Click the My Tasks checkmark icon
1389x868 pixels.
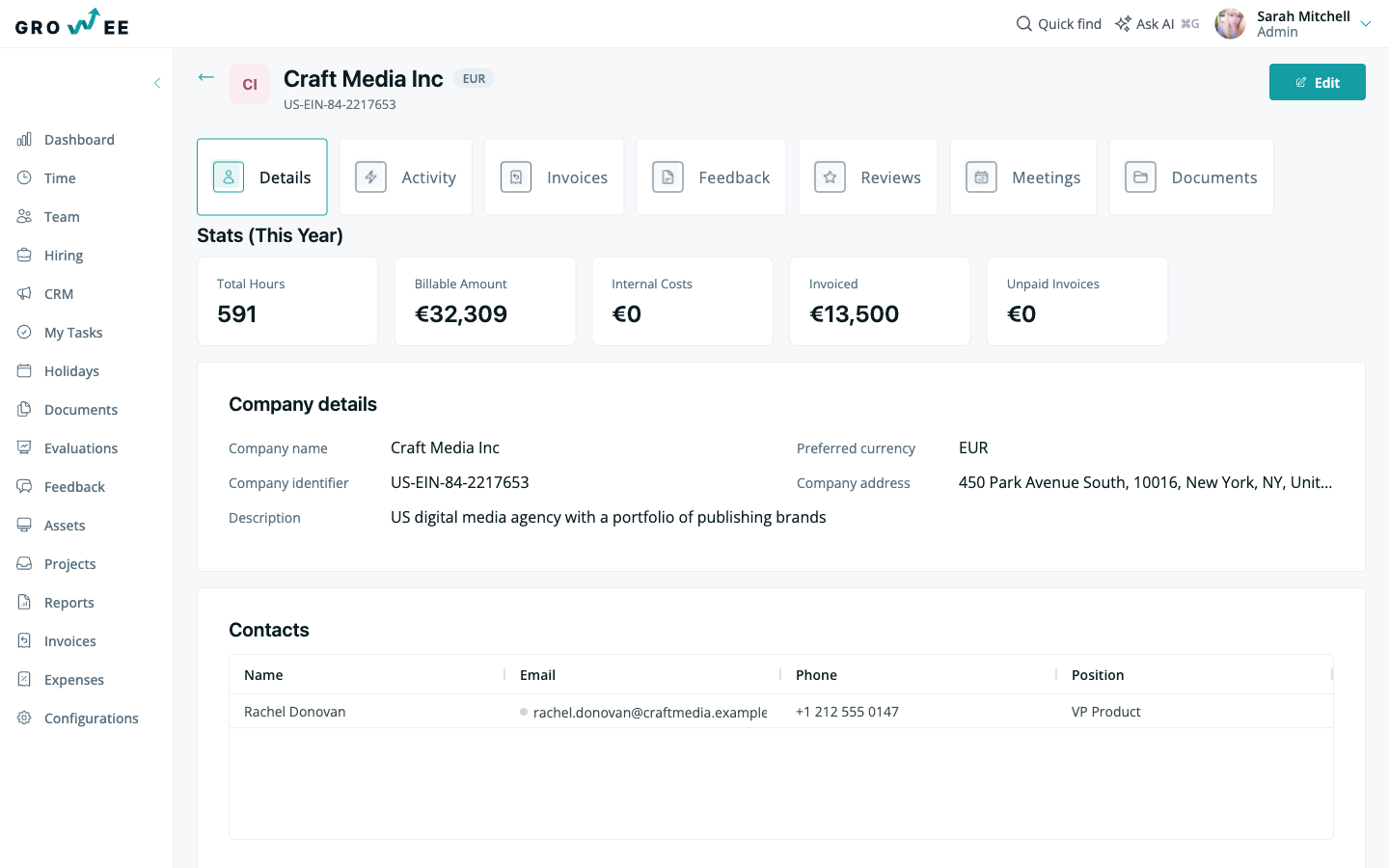pyautogui.click(x=24, y=332)
